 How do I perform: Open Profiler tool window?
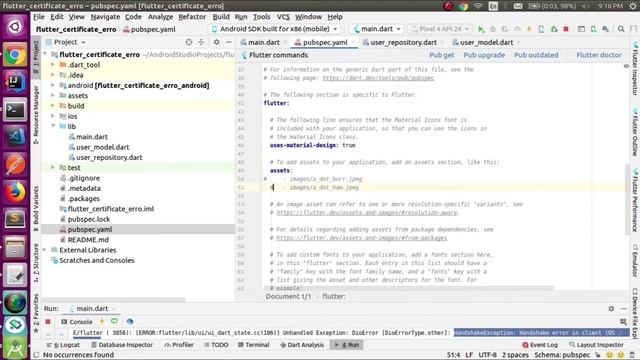click(x=179, y=345)
